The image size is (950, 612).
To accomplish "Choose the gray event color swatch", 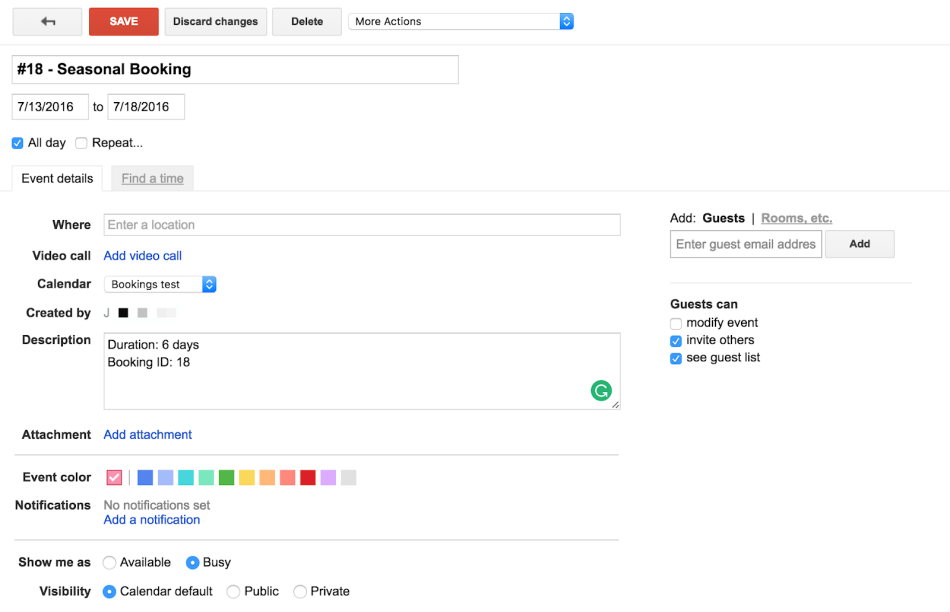I will tap(348, 477).
